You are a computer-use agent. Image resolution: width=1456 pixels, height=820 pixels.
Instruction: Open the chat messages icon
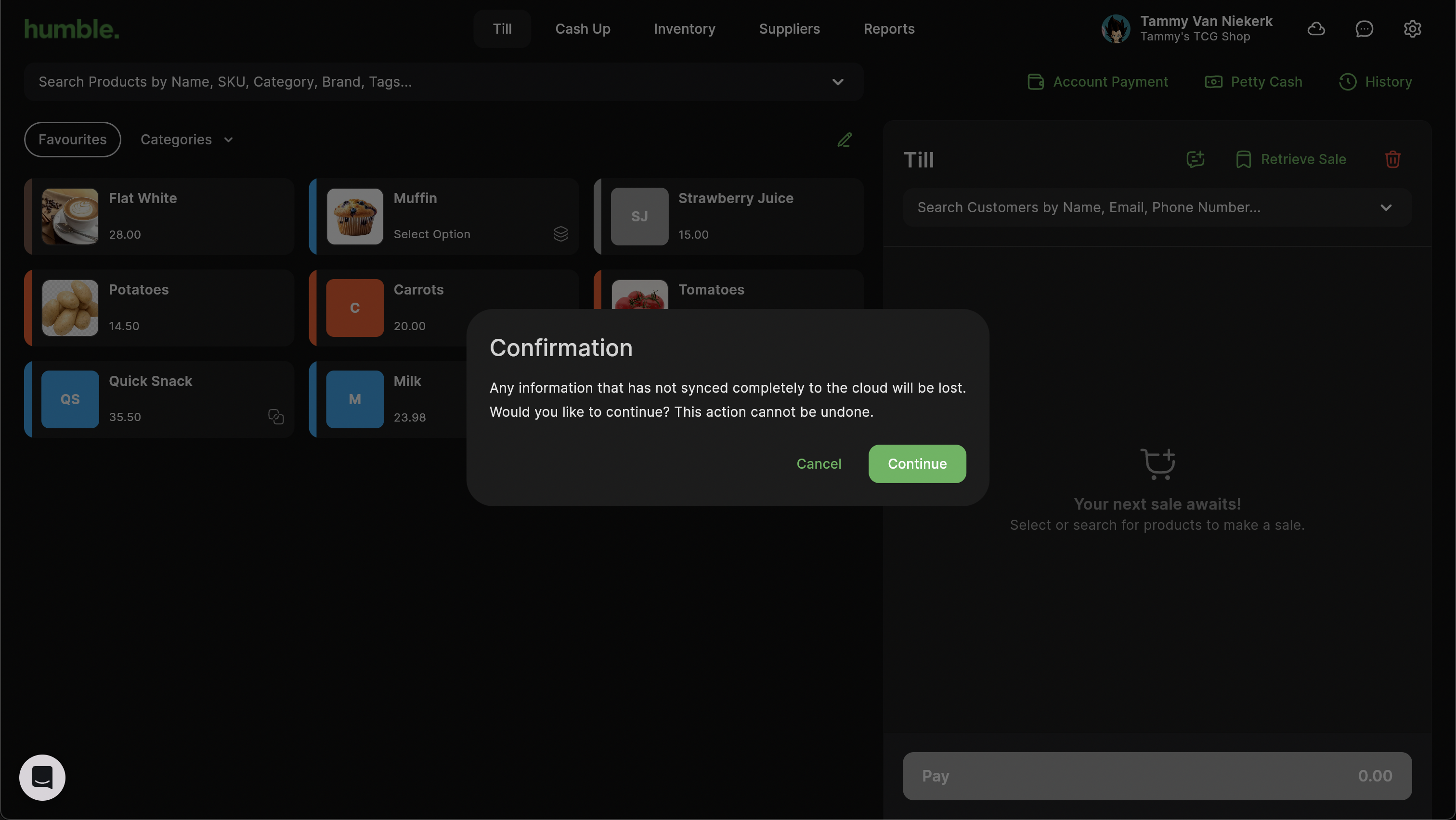tap(1364, 29)
